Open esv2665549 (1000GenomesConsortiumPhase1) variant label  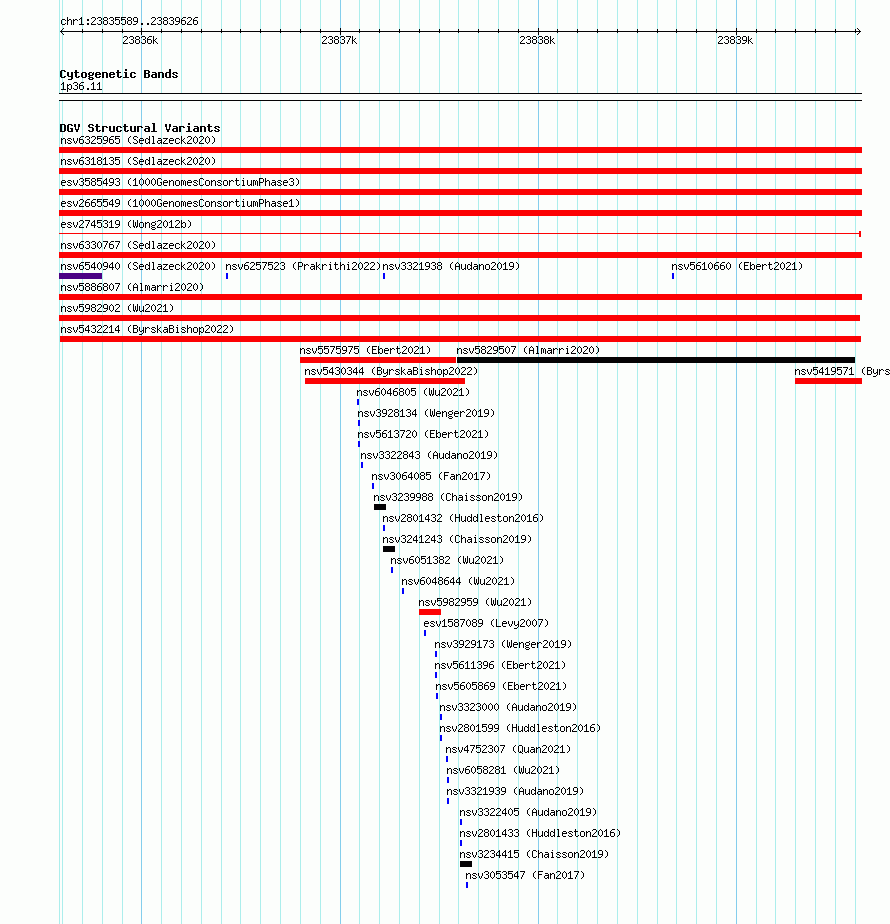tap(180, 203)
